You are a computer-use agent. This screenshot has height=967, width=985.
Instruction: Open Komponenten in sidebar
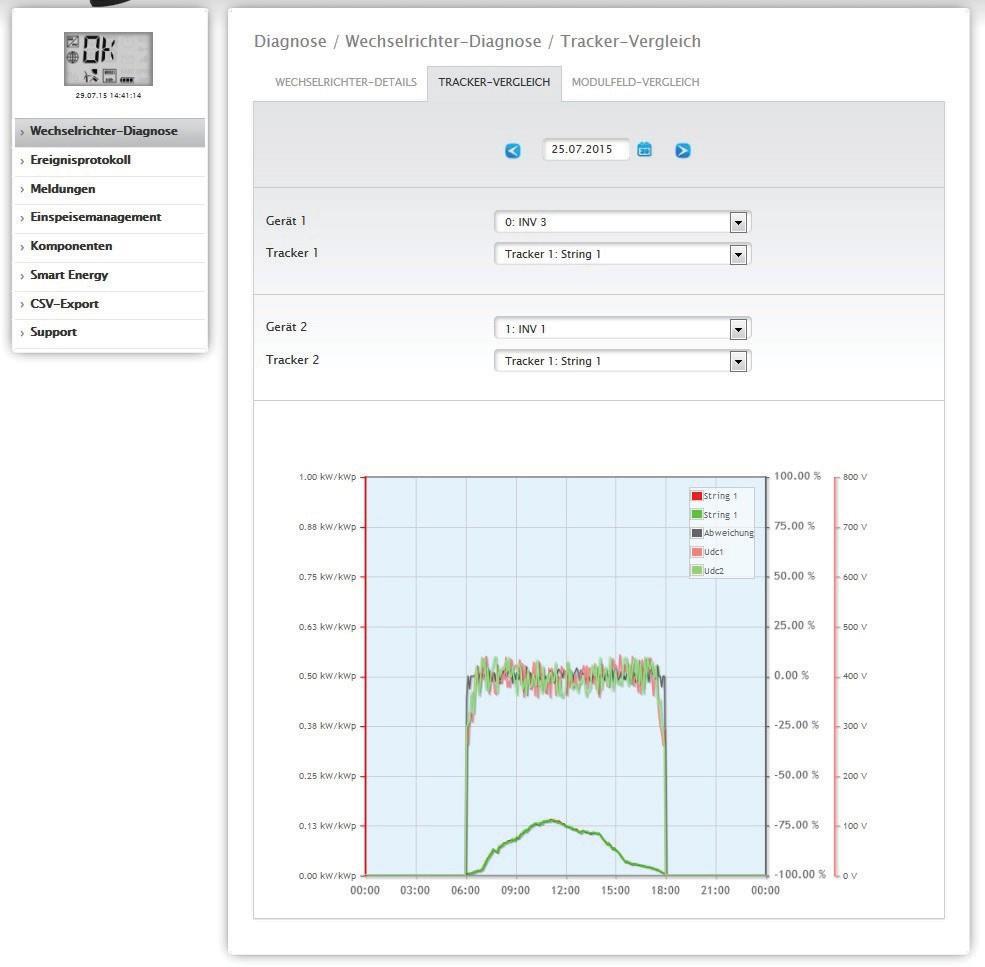click(110, 246)
